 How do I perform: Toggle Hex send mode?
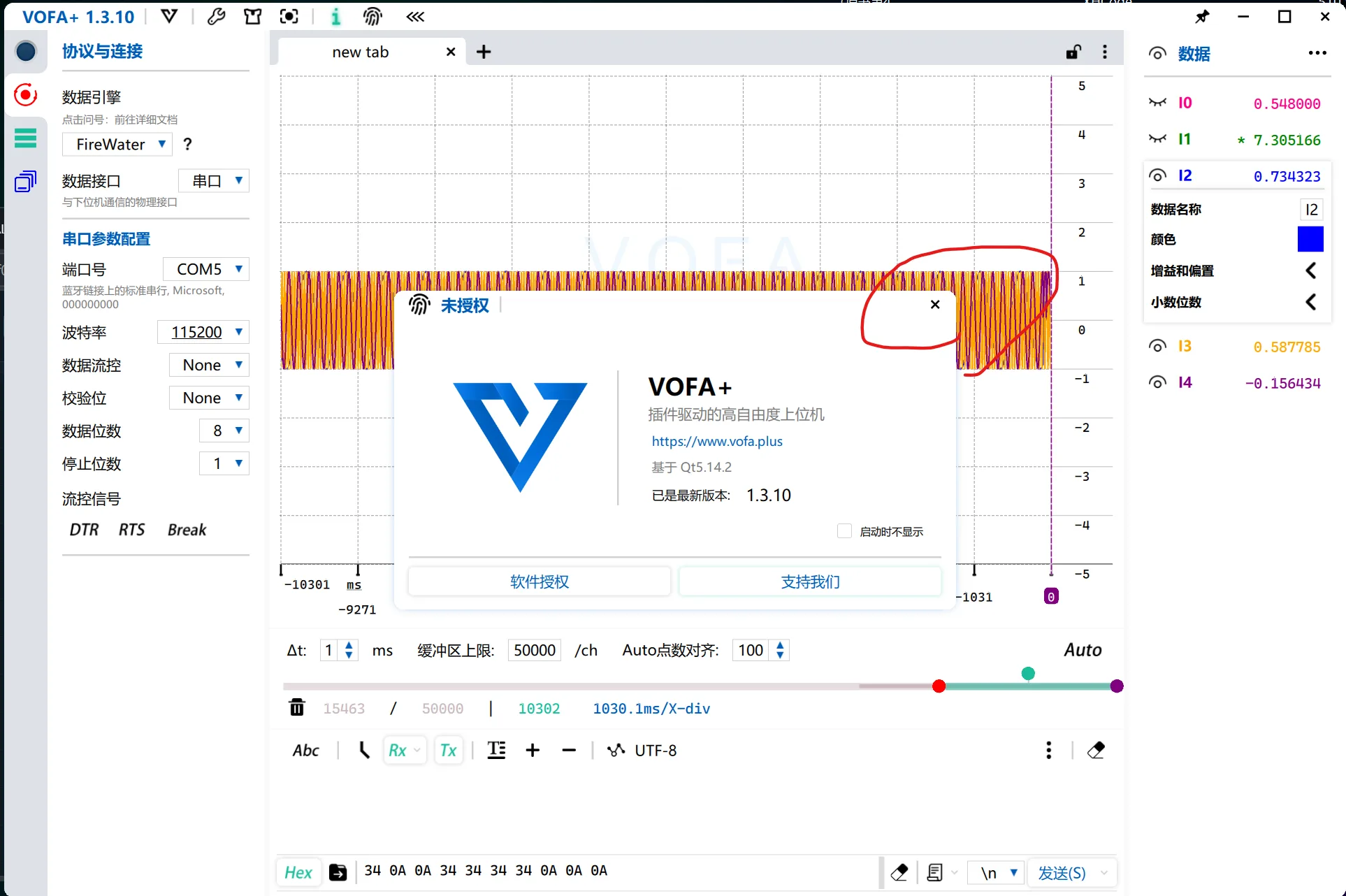pyautogui.click(x=298, y=872)
